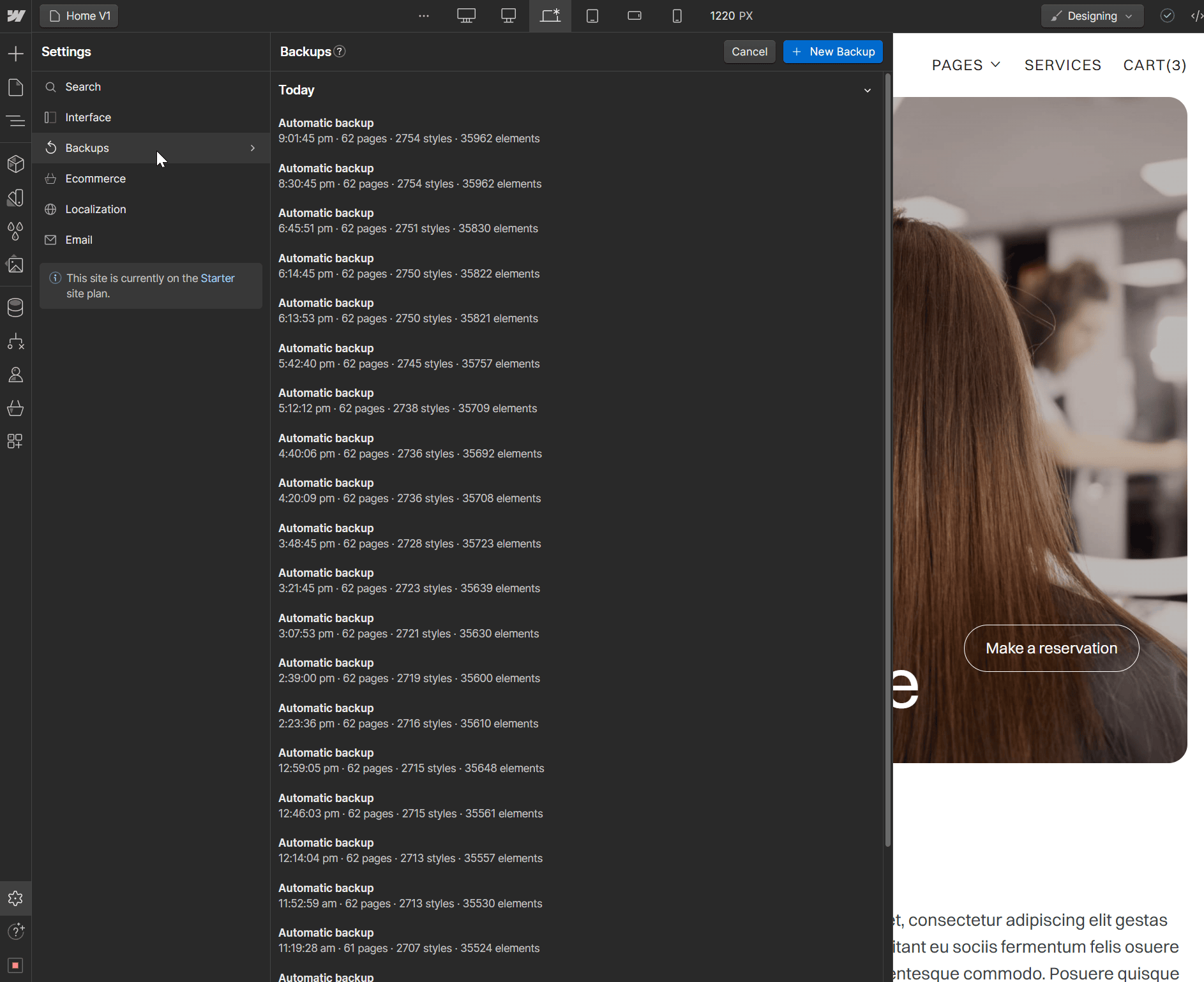
Task: Click the publish status checkmark icon
Action: tap(1167, 16)
